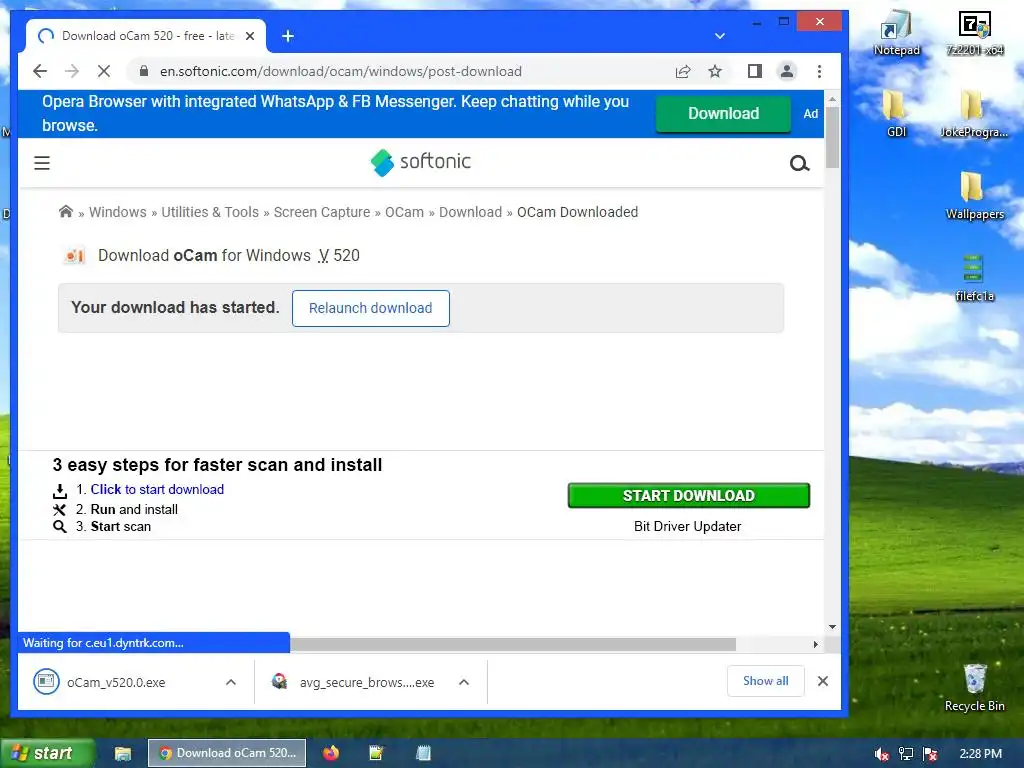Open Softonic hamburger menu

pos(42,163)
